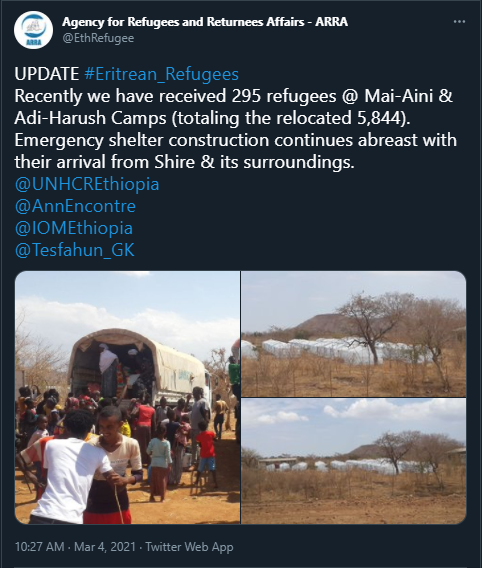Screen dimensions: 482x568
Task: Click the Mar 4, 2021 date
Action: tap(105, 547)
